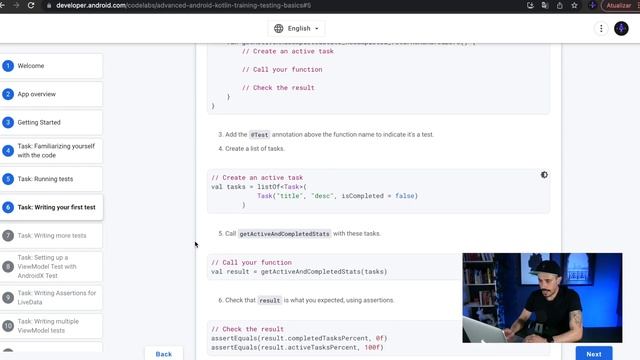Go to step 1 Welcome

(51, 66)
